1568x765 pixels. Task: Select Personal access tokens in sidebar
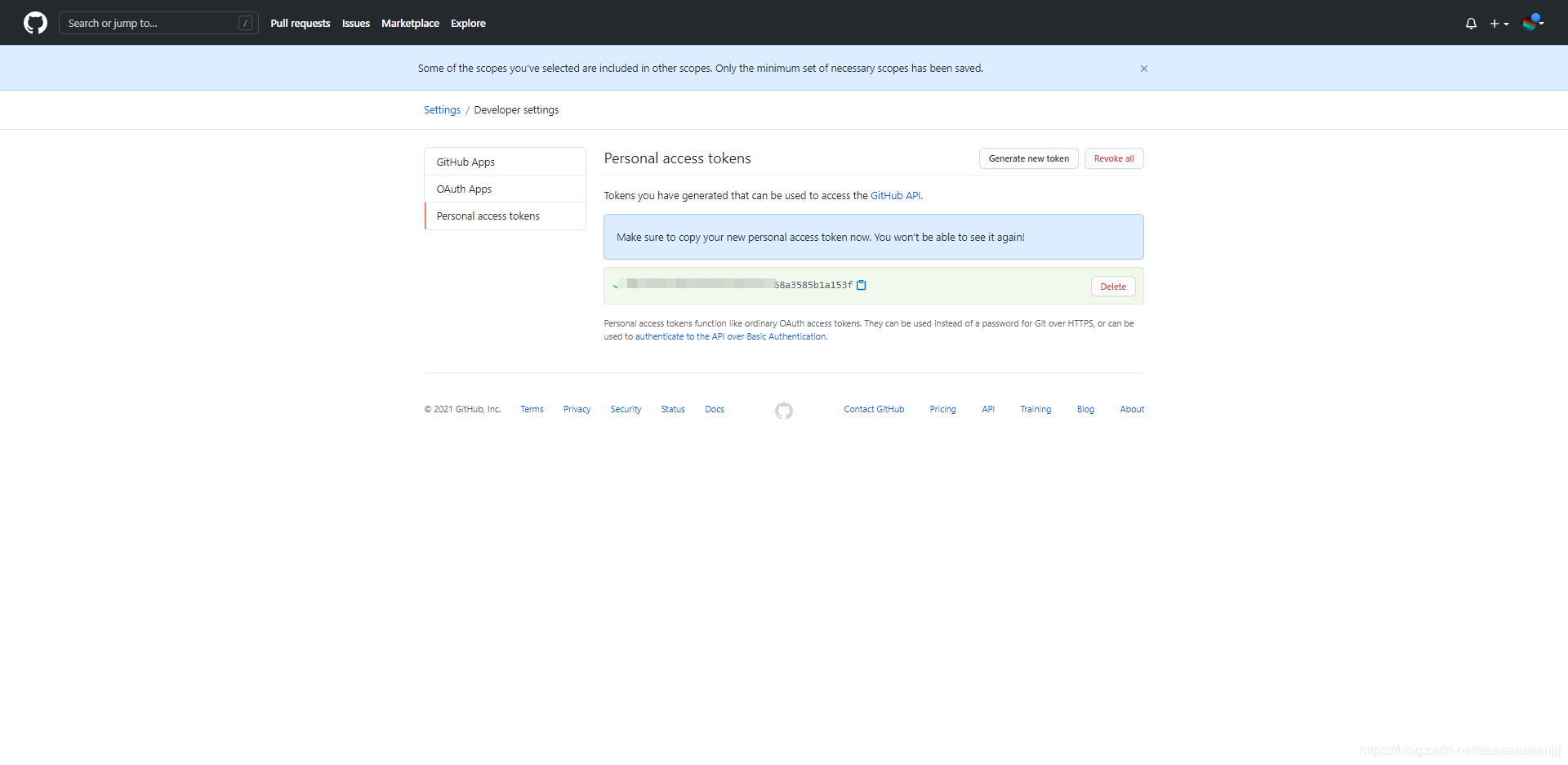pos(505,216)
